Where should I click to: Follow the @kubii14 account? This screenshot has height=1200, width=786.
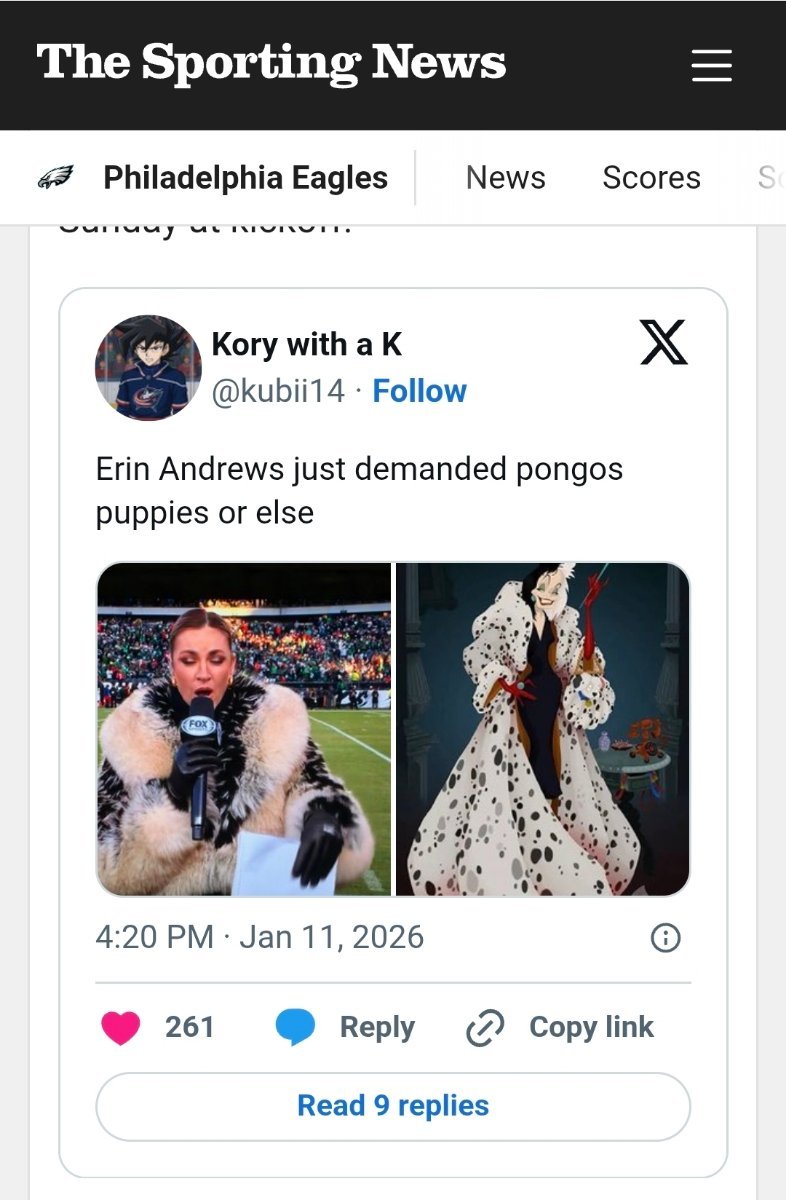tap(419, 391)
